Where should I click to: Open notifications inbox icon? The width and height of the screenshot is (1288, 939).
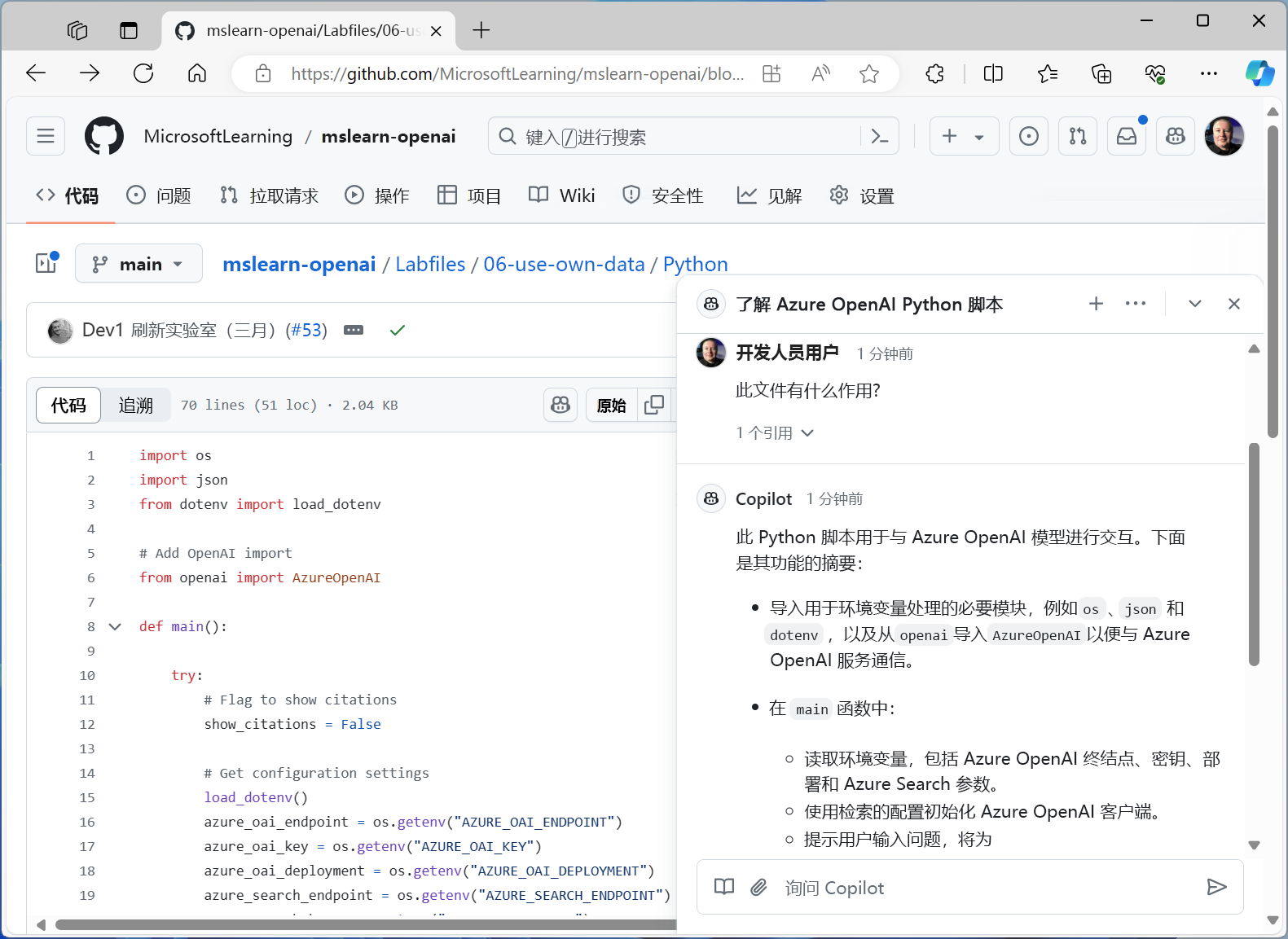[1127, 136]
